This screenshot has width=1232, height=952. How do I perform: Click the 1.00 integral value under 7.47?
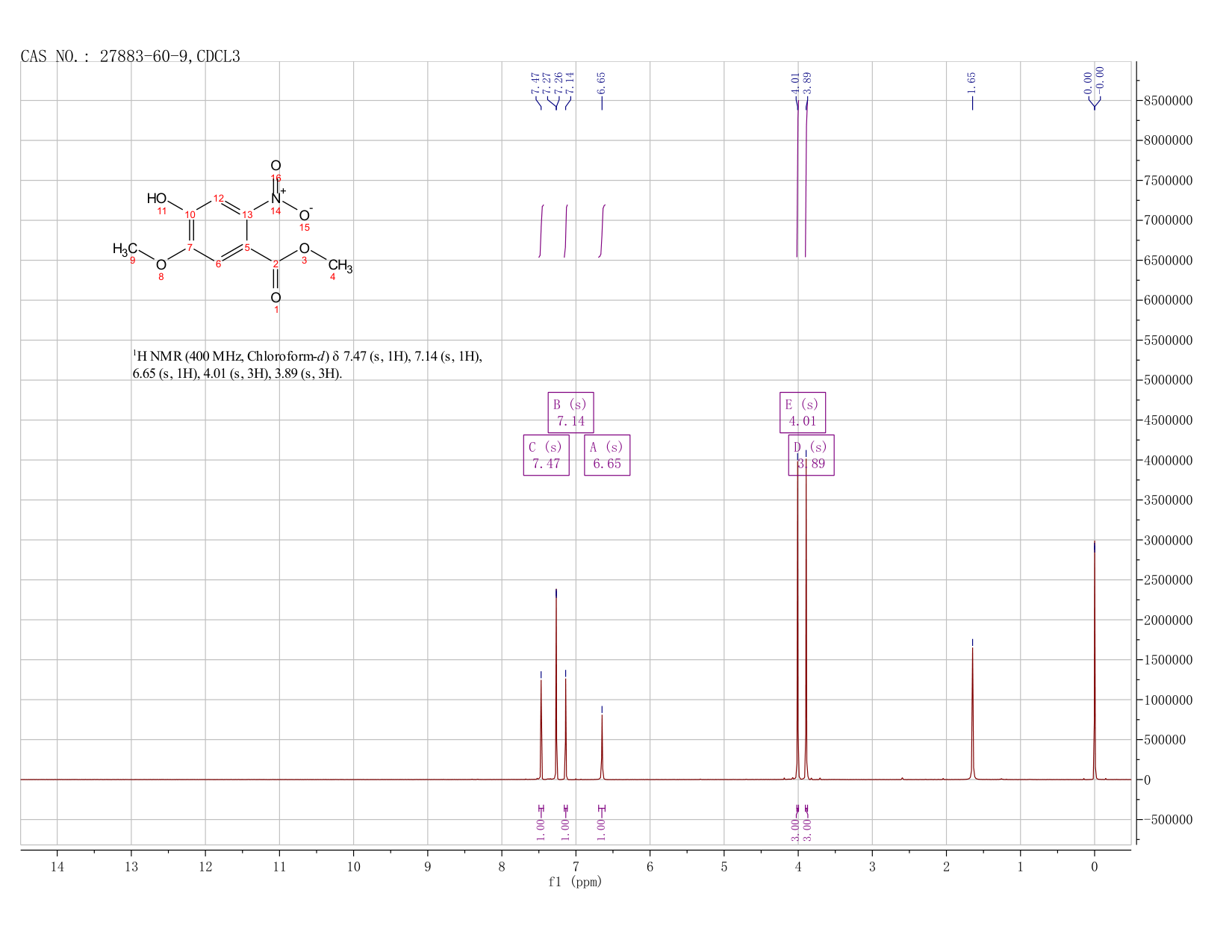click(x=541, y=825)
